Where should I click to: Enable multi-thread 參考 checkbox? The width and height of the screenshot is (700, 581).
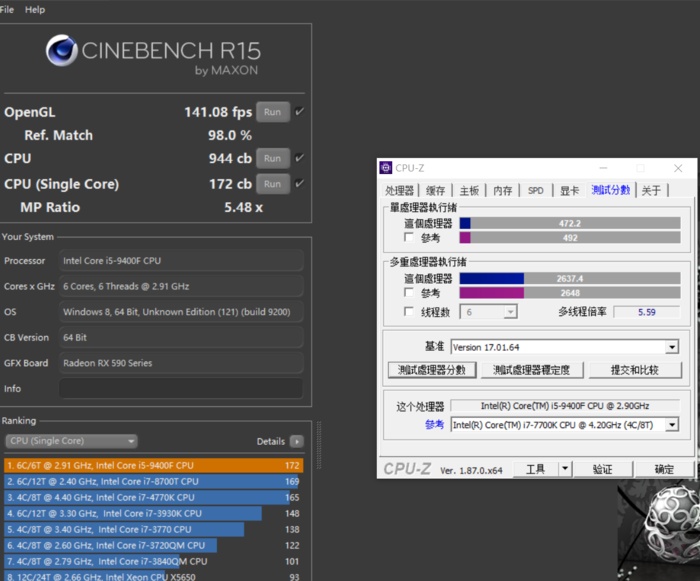(x=408, y=292)
